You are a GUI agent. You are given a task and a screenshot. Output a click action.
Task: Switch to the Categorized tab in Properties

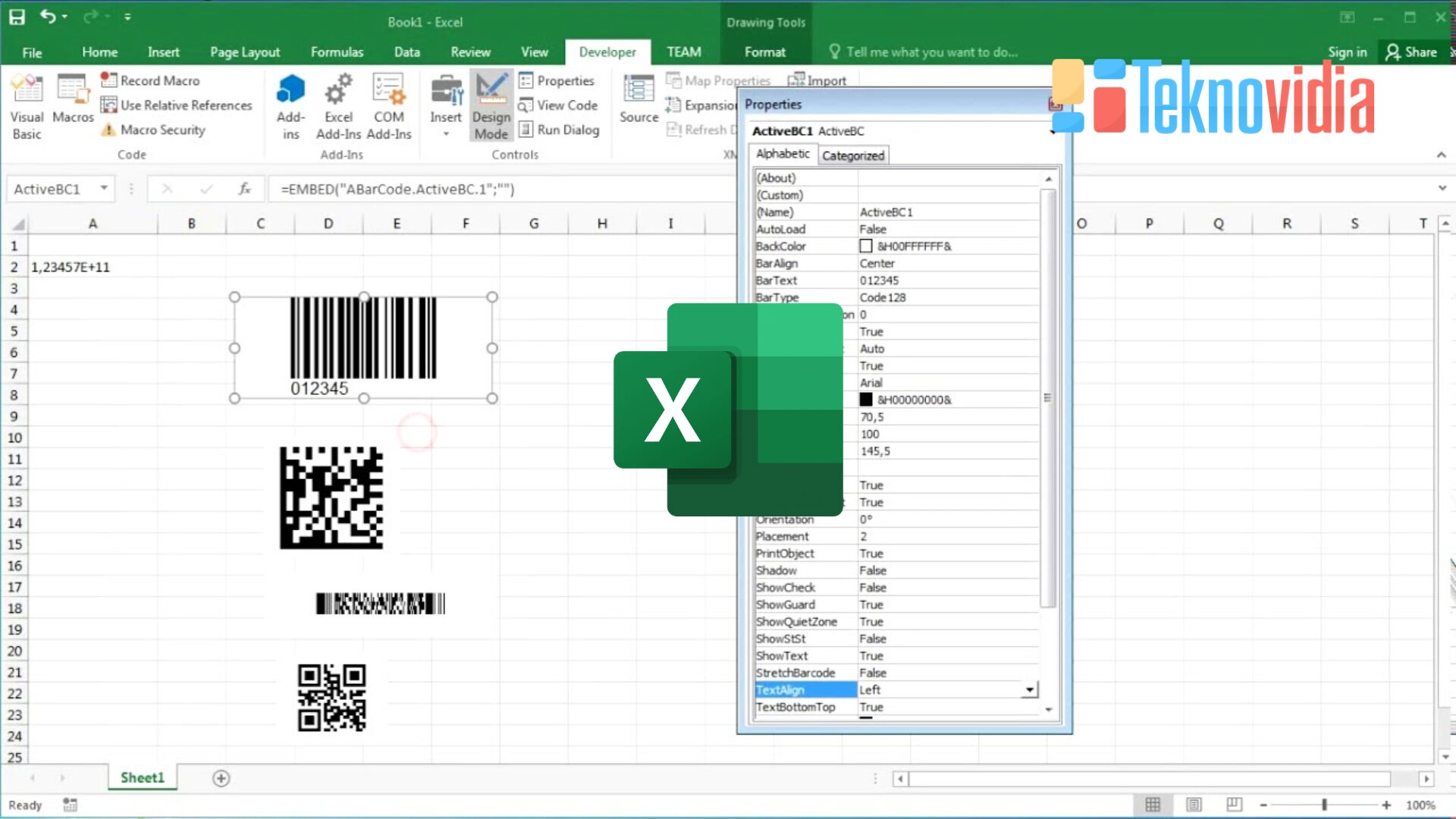point(853,155)
